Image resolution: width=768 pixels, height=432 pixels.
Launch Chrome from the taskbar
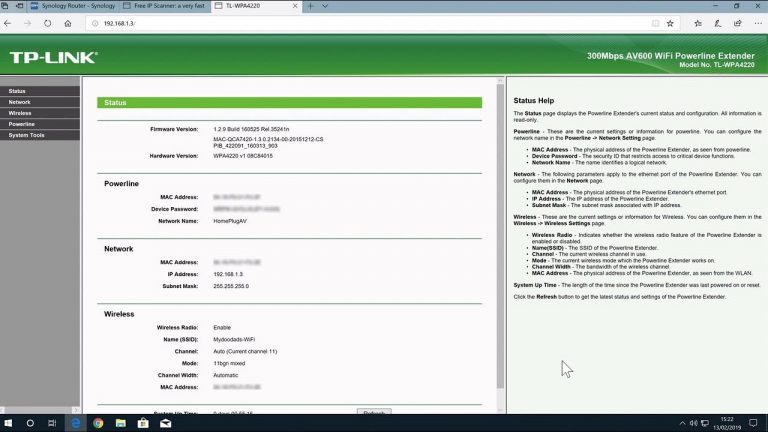pos(98,423)
